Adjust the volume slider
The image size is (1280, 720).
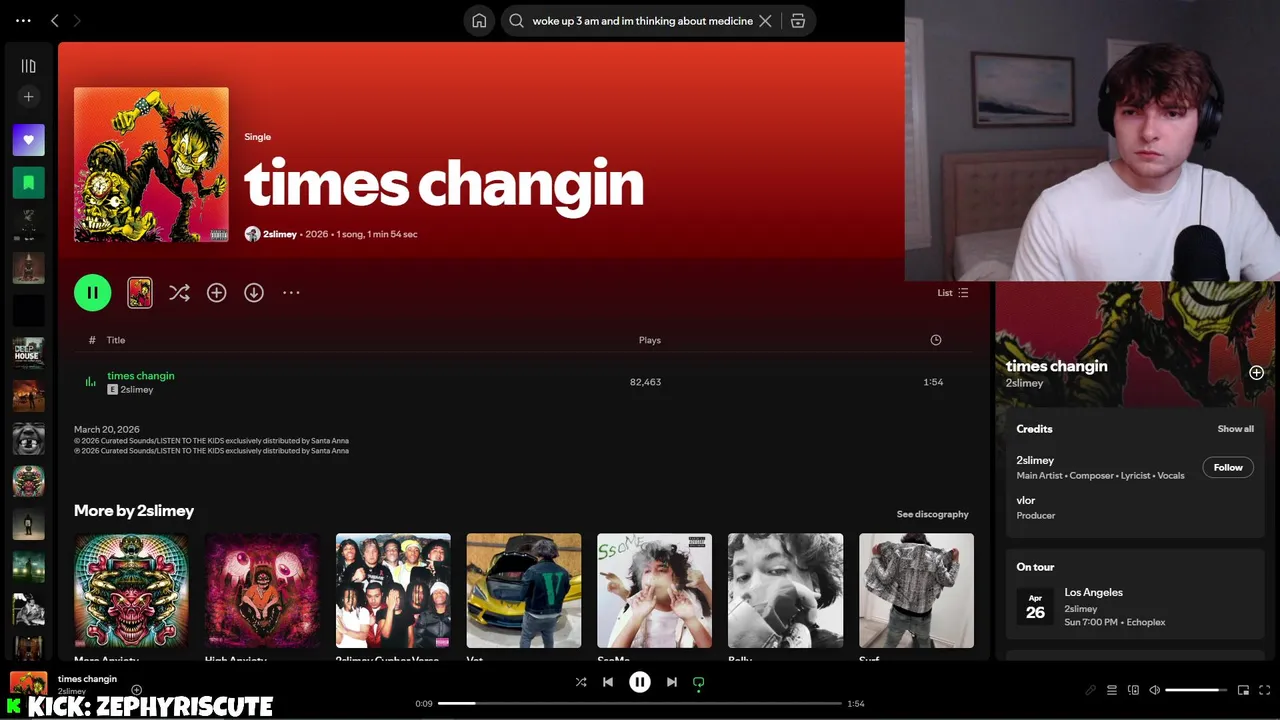[1197, 690]
